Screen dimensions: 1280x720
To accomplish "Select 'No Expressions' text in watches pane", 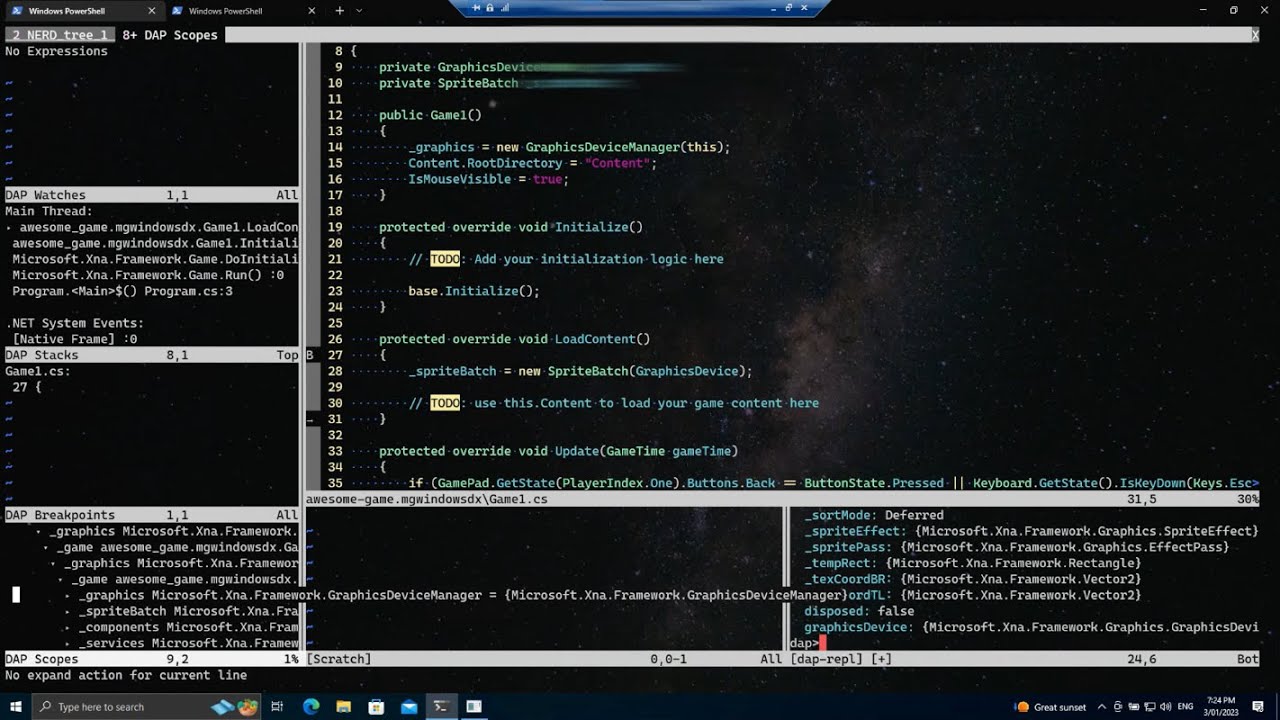I will (56, 51).
